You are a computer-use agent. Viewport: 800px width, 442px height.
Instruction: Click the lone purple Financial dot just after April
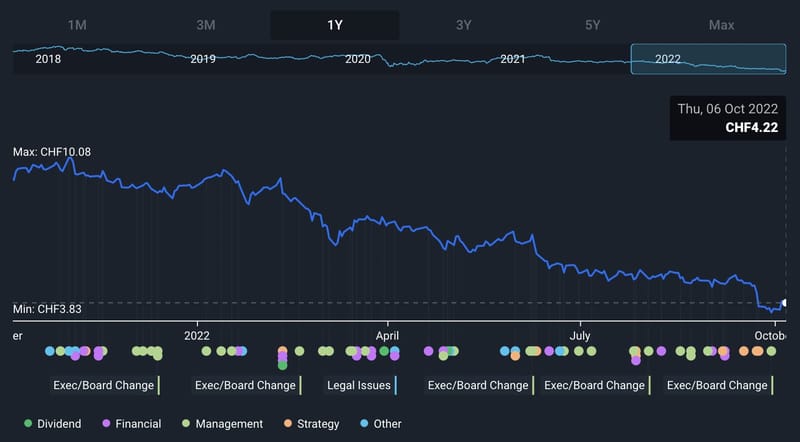point(429,351)
